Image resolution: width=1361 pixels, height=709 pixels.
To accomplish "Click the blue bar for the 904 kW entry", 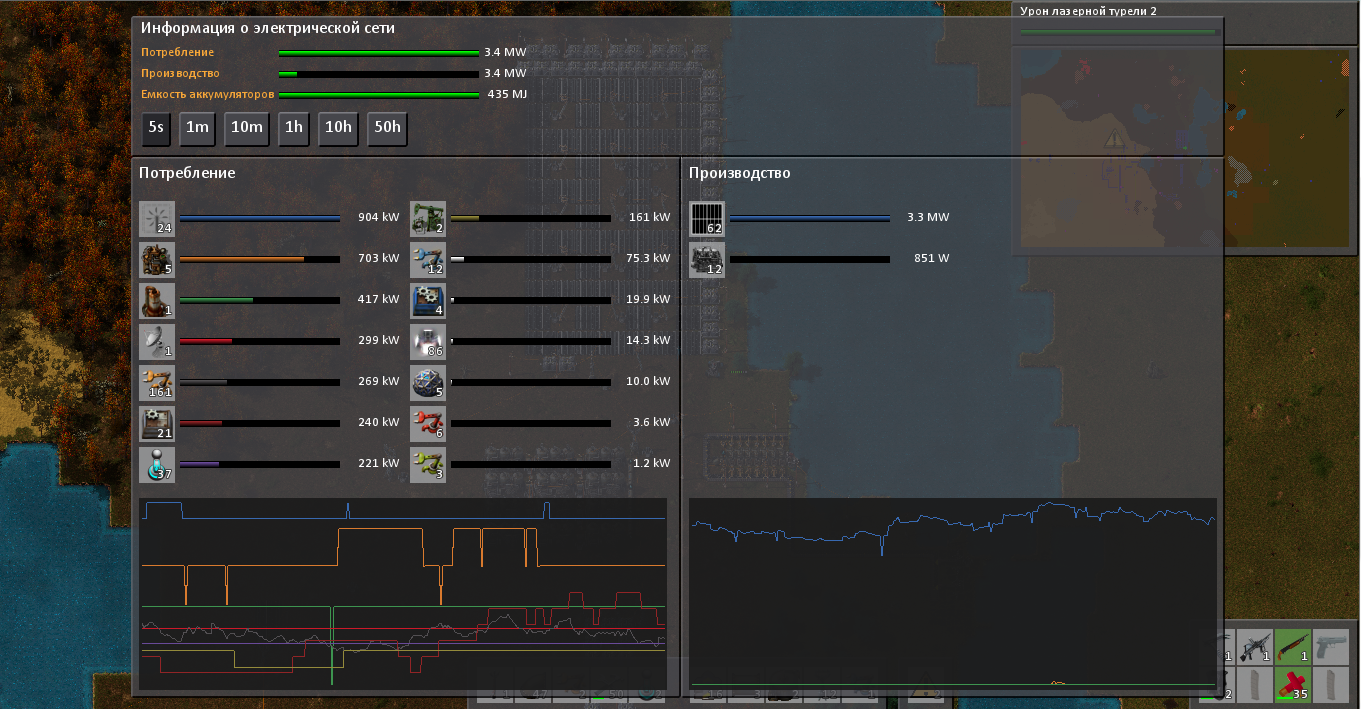I will pos(260,217).
